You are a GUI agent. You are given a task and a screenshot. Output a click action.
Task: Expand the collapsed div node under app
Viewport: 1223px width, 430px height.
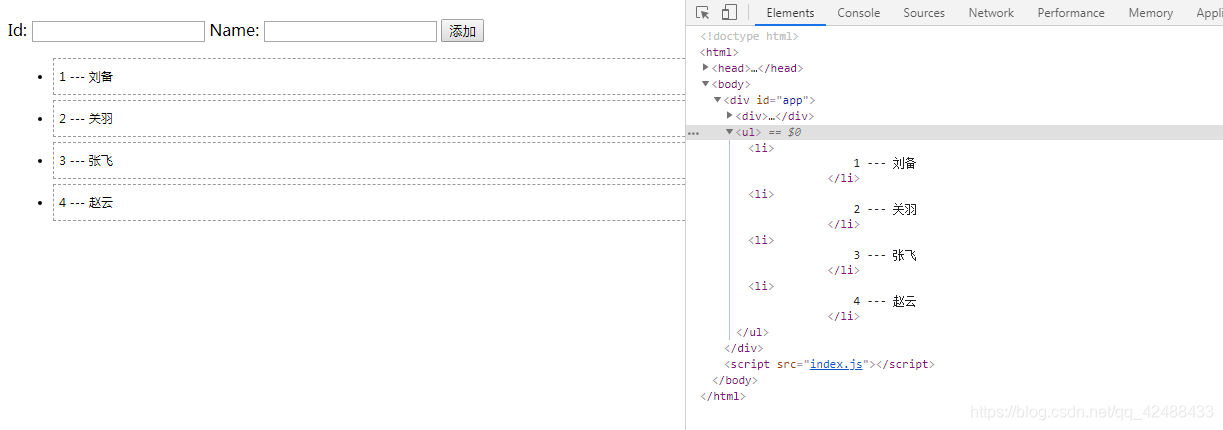click(730, 116)
